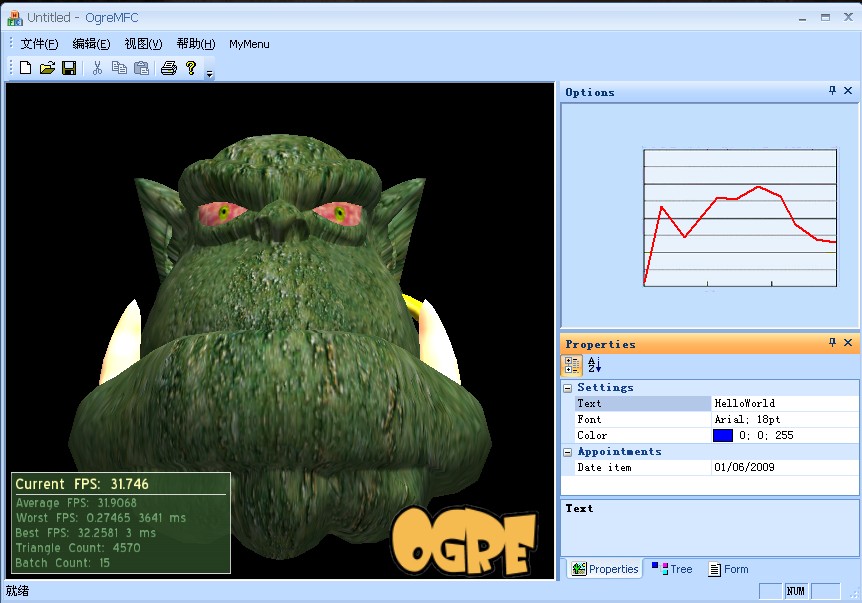This screenshot has height=603, width=862.
Task: Open the 编辑(E) menu
Action: [91, 44]
